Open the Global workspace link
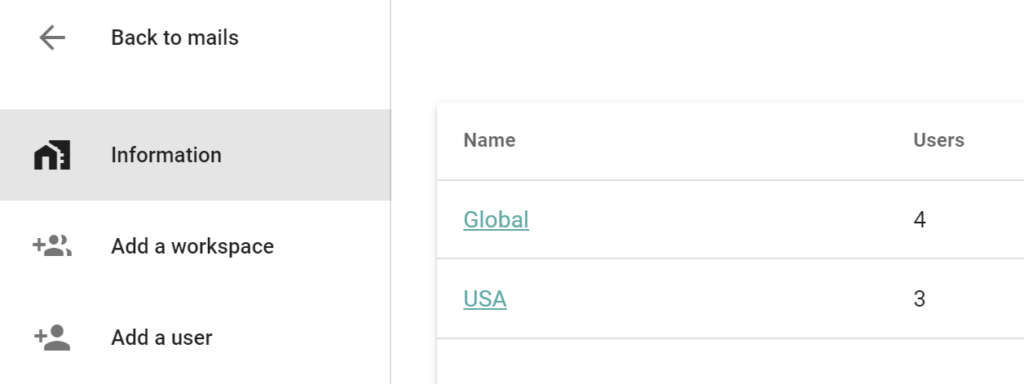 496,219
